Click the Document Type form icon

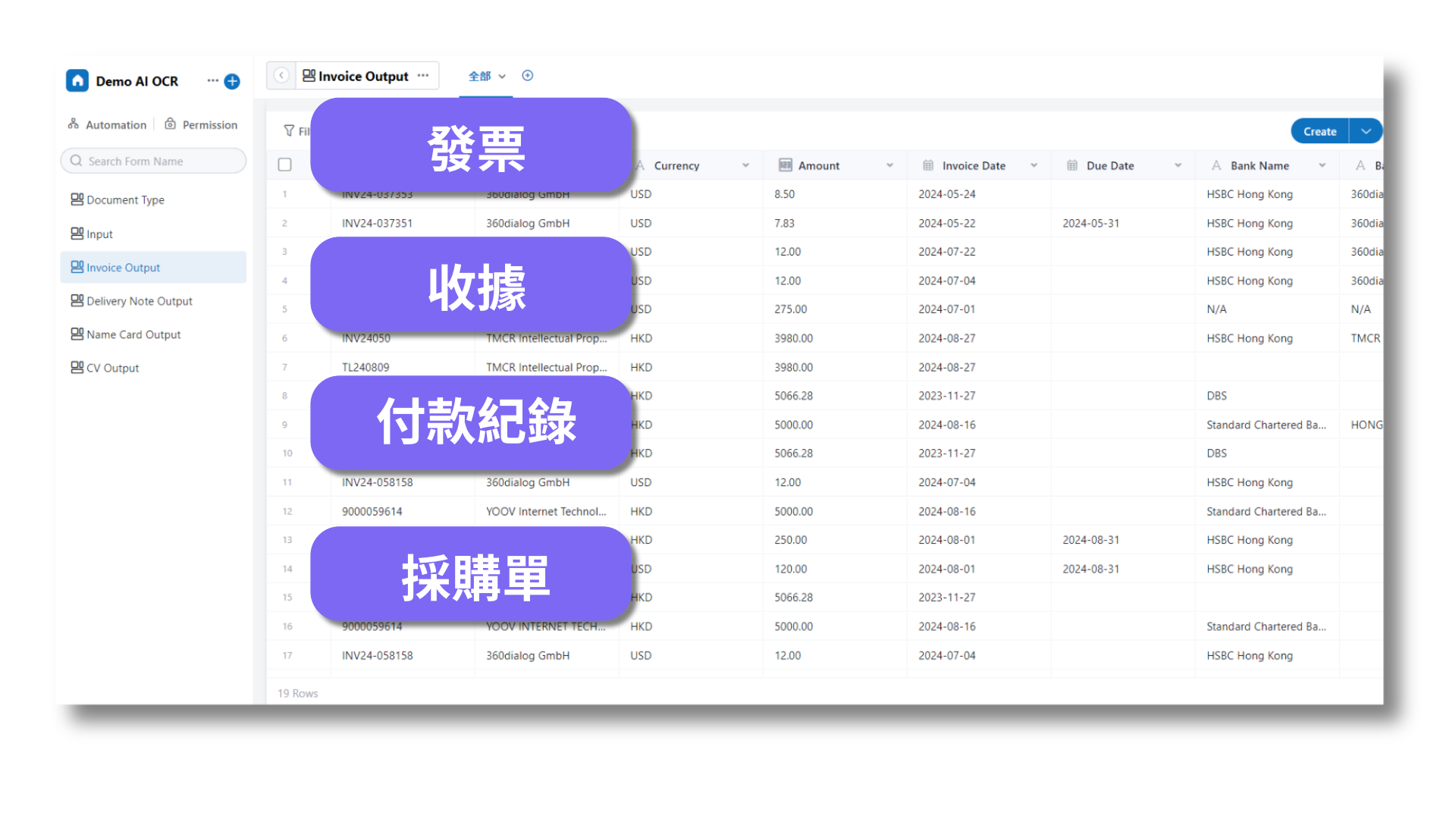pyautogui.click(x=77, y=199)
